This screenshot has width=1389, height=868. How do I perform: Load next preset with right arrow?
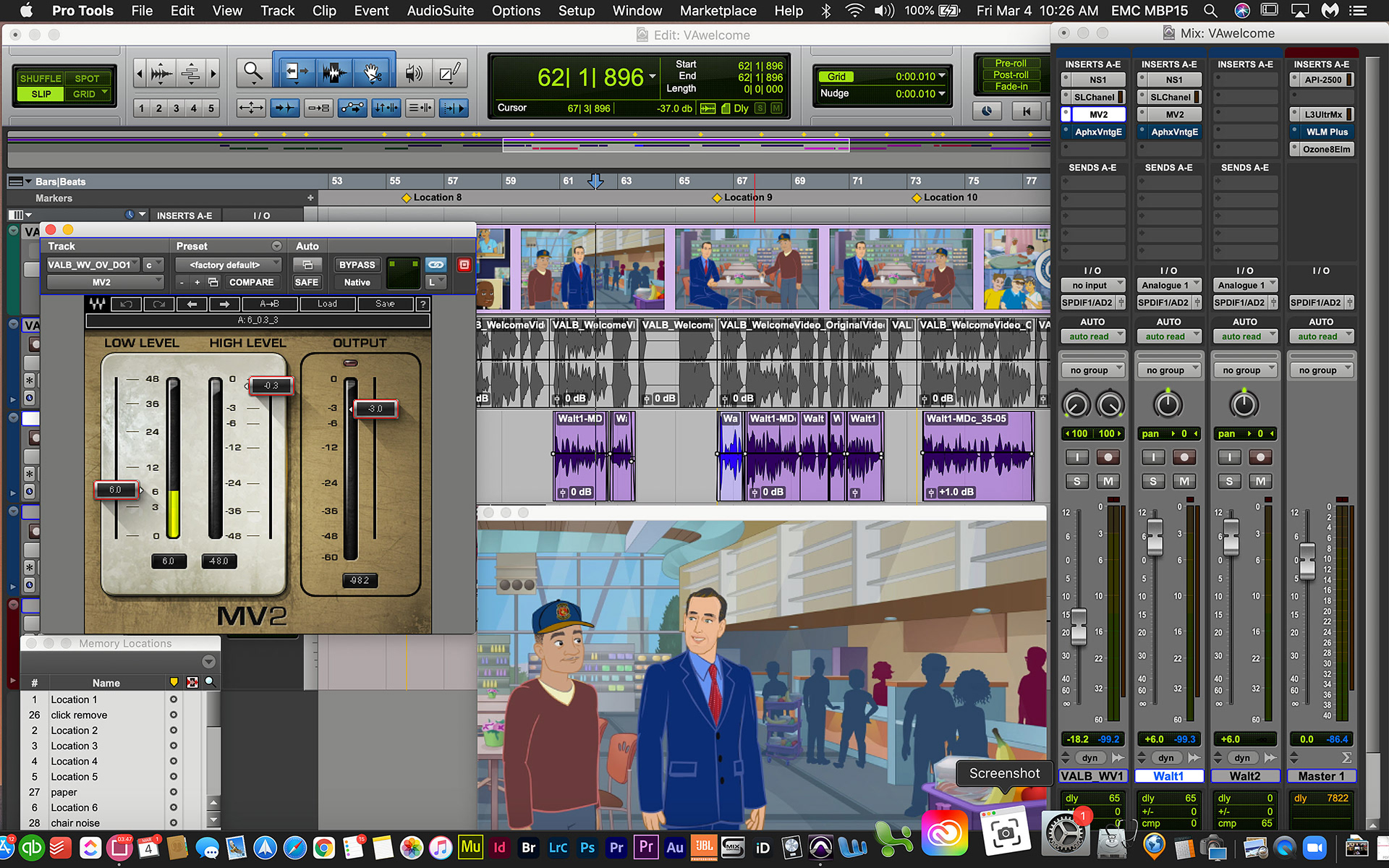pos(224,304)
